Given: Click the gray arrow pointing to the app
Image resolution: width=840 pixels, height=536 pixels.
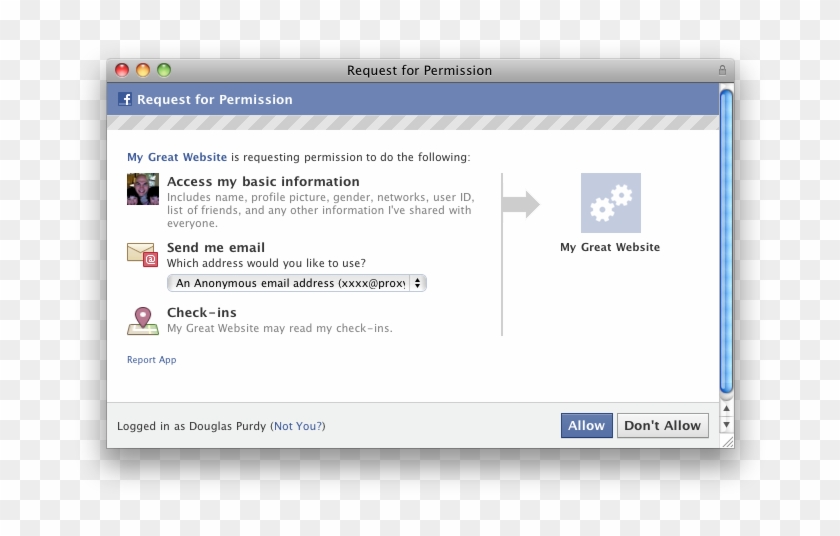Looking at the screenshot, I should coord(520,204).
